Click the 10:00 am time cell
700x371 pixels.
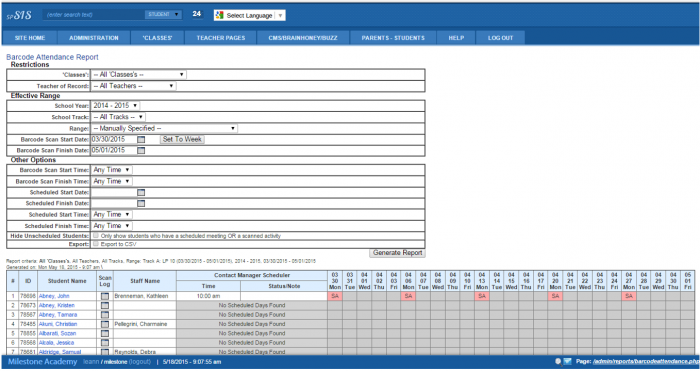click(x=208, y=296)
